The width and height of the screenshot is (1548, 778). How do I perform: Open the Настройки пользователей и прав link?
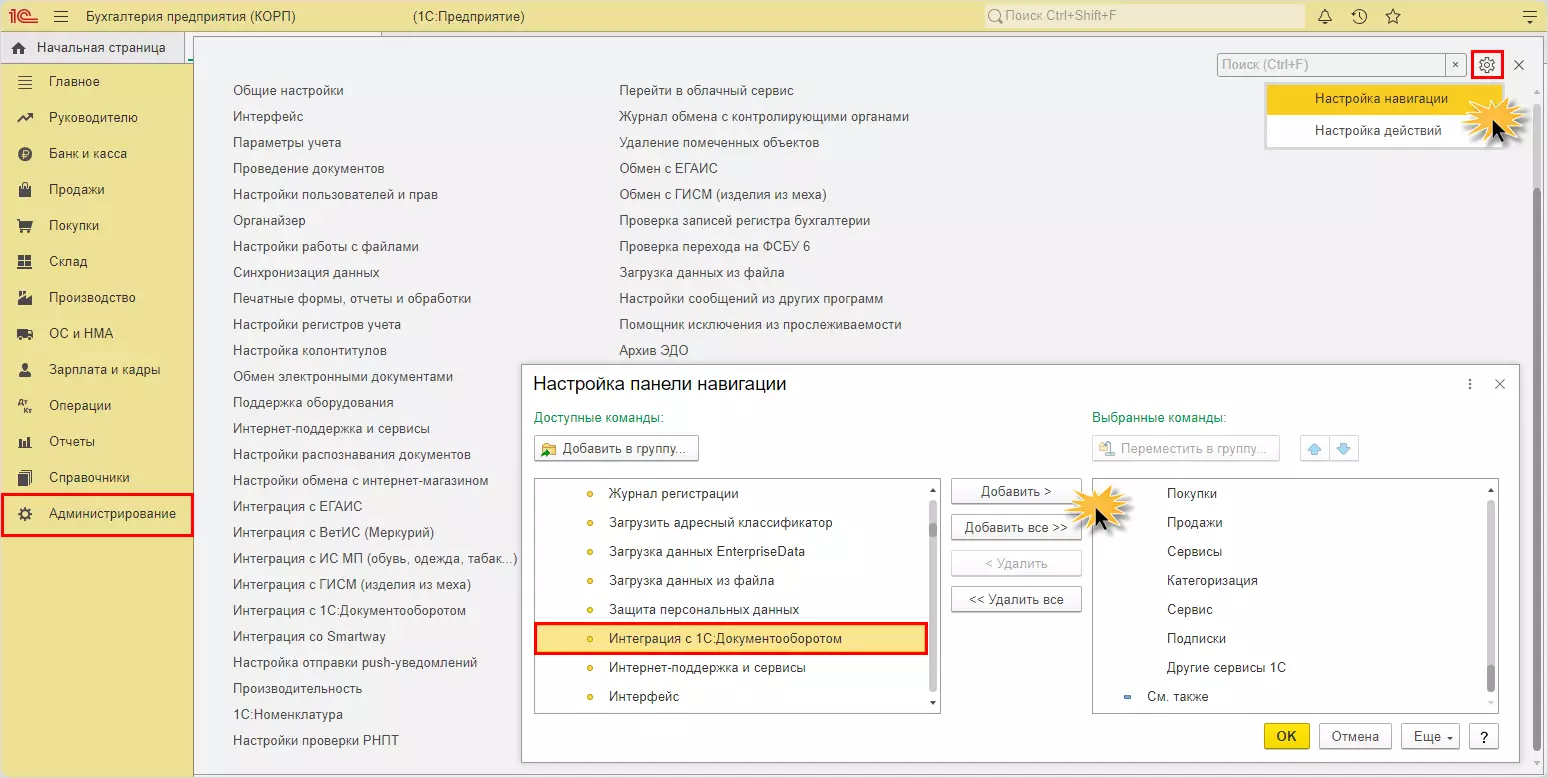click(x=335, y=195)
